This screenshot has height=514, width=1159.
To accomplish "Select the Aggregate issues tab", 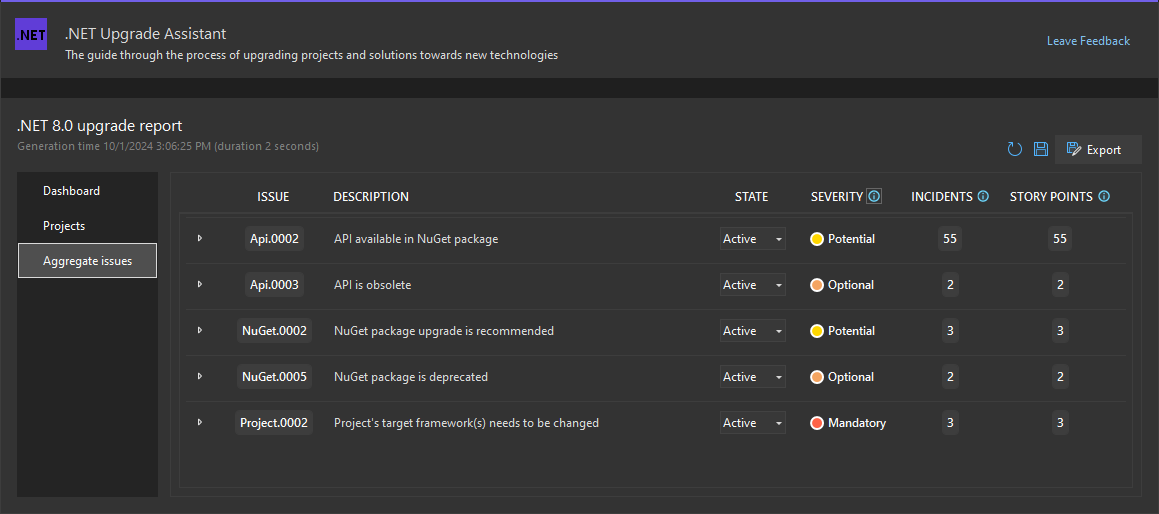I will click(87, 261).
